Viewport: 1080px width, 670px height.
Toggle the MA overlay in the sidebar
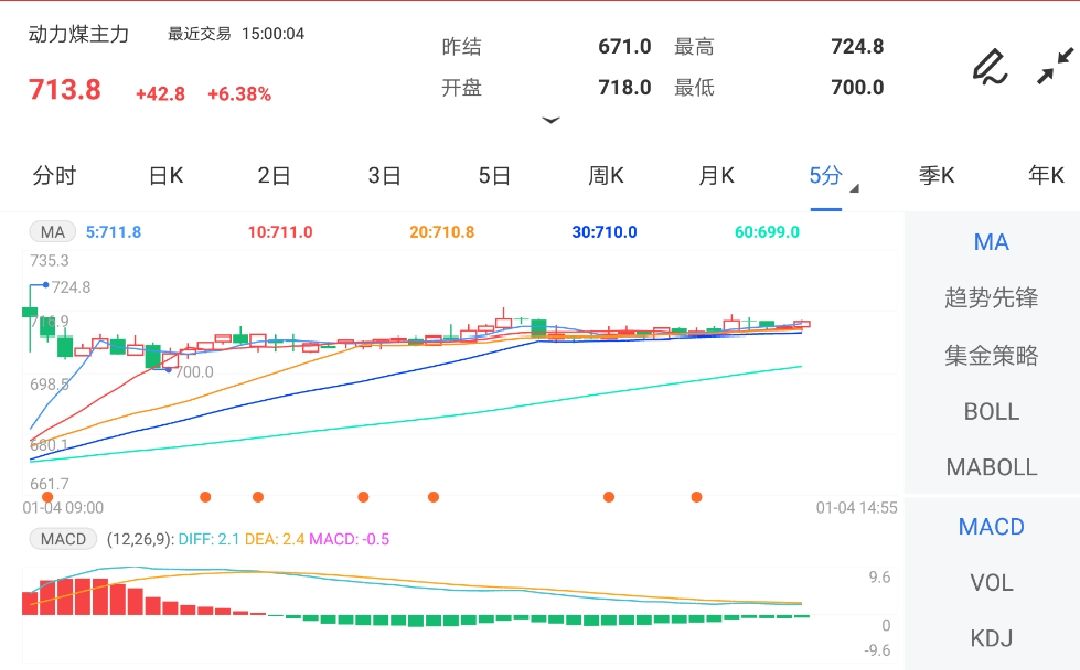point(991,241)
